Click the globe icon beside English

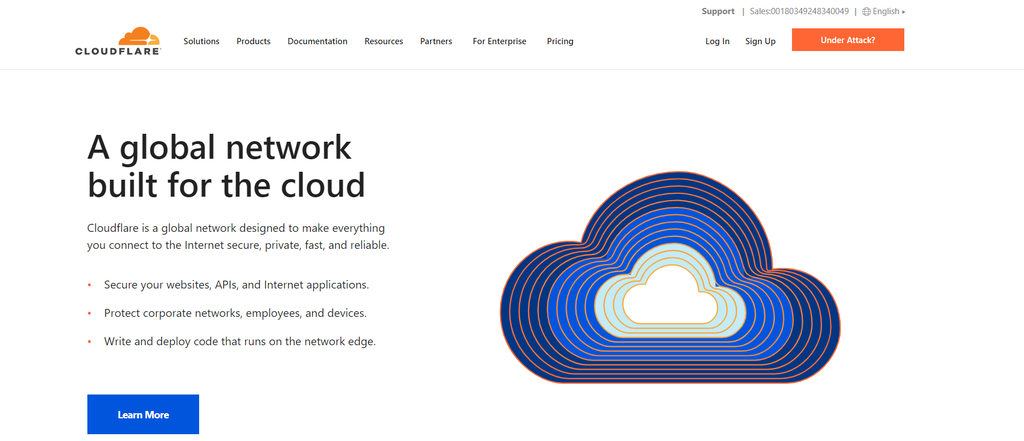(x=866, y=12)
